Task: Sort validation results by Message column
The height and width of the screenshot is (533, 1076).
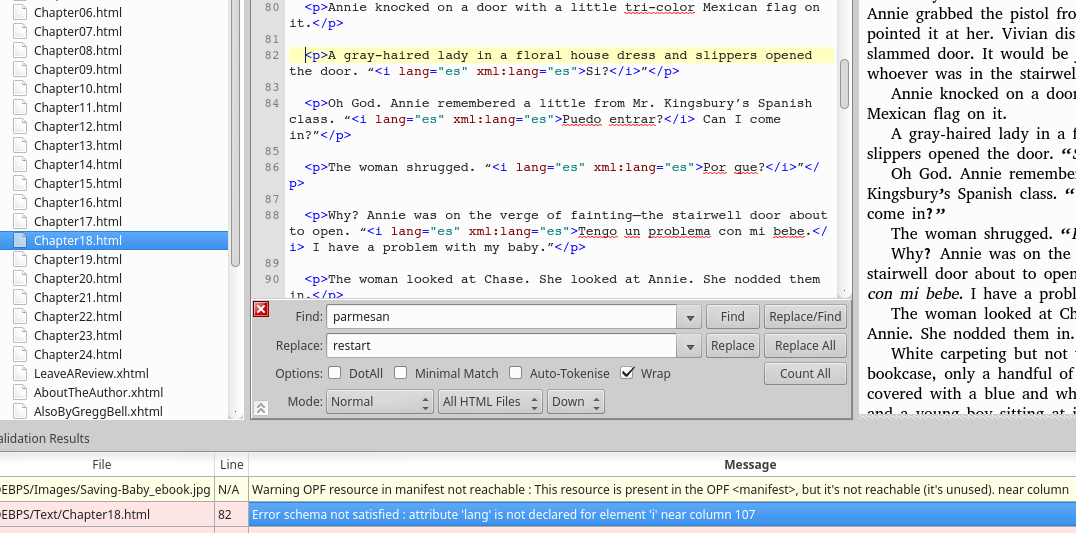Action: 750,464
